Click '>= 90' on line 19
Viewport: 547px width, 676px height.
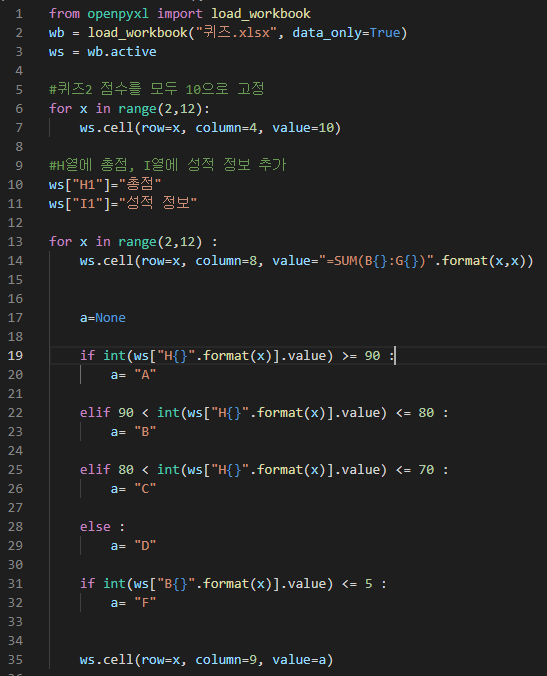[x=361, y=356]
